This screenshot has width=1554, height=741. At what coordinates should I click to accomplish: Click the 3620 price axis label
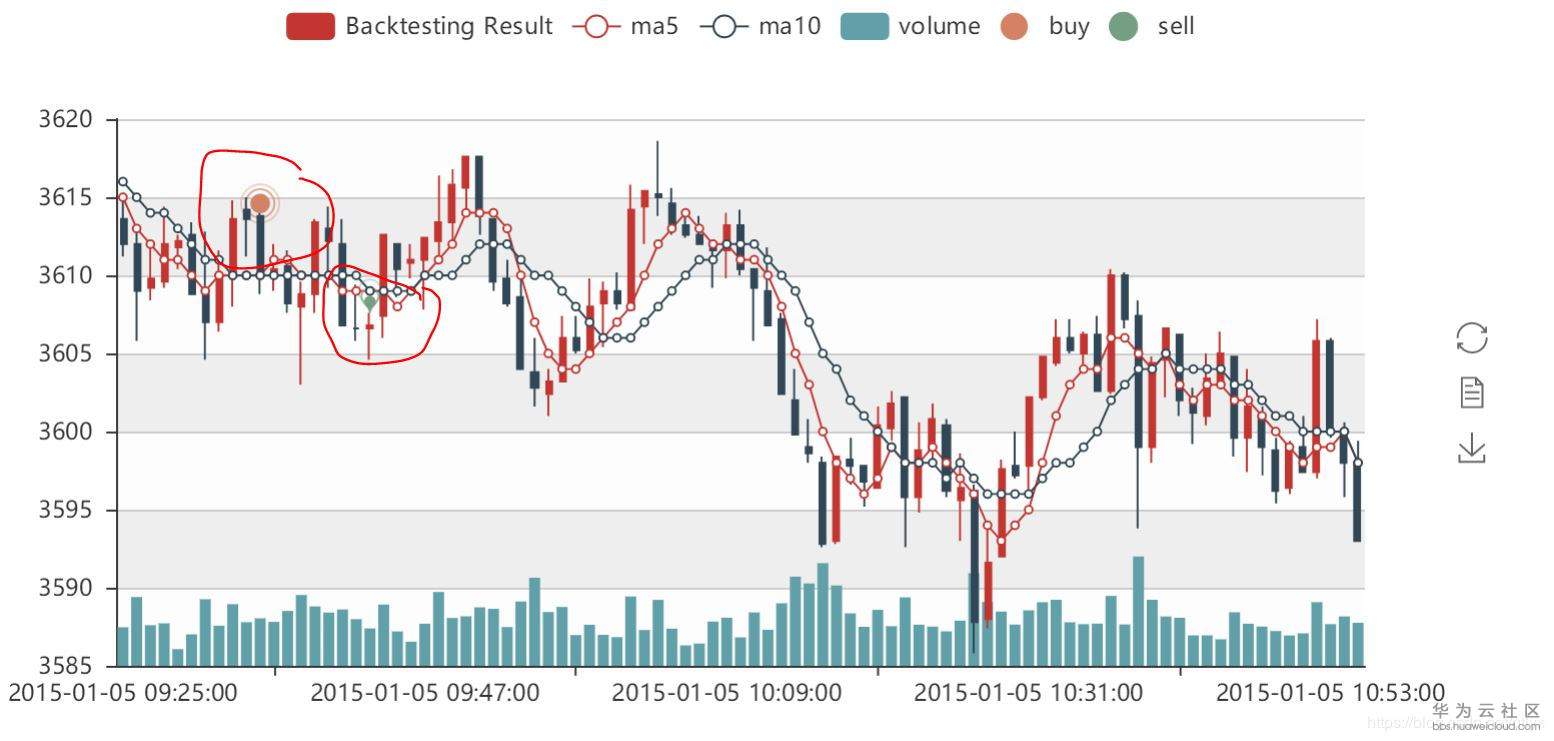[65, 120]
